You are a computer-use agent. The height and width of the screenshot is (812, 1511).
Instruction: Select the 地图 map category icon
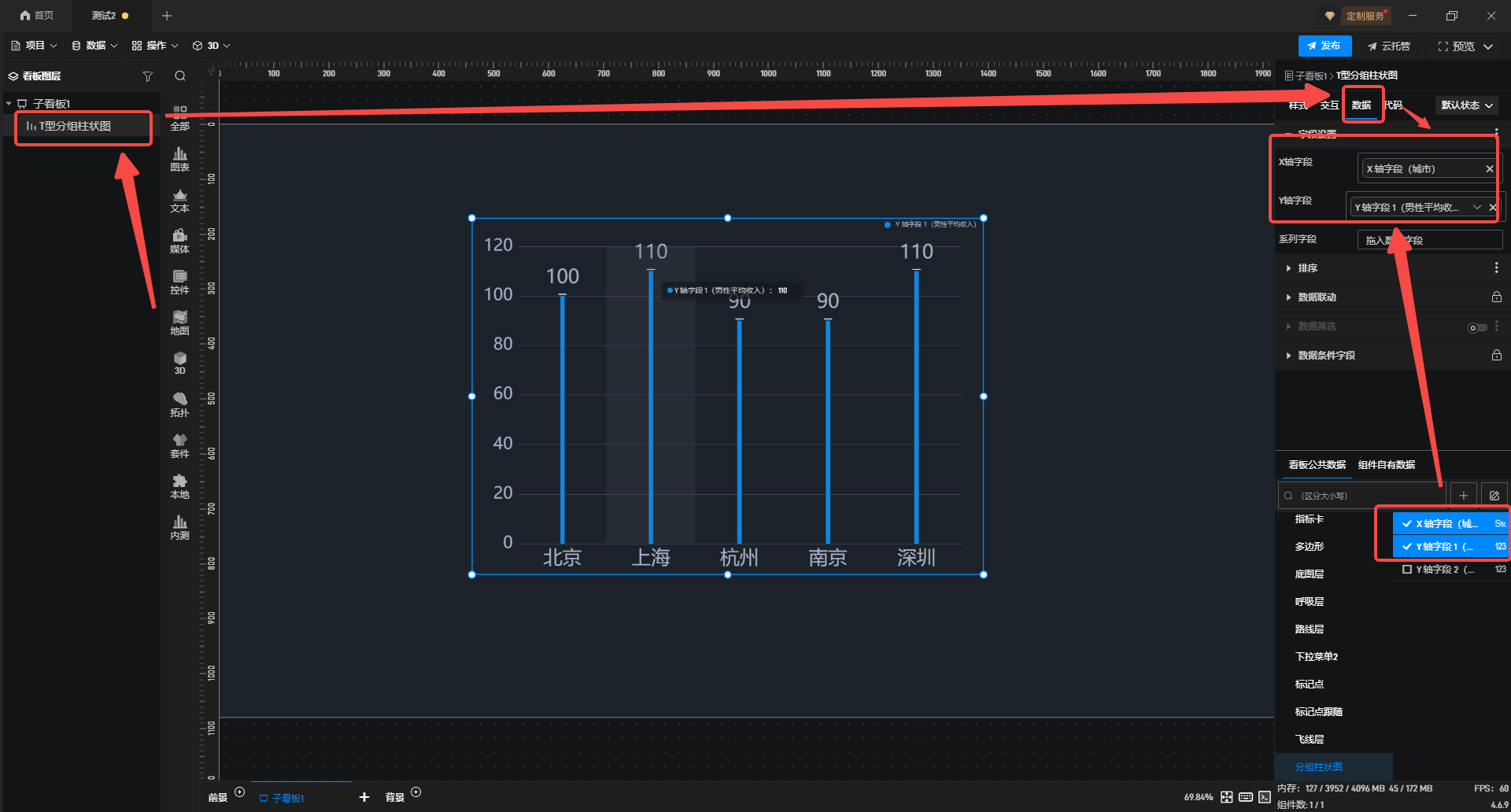coord(179,323)
